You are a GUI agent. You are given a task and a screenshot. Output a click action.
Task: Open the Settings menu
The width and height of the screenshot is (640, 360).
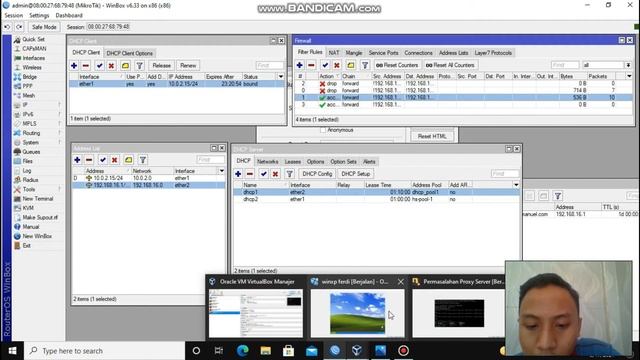click(x=39, y=16)
